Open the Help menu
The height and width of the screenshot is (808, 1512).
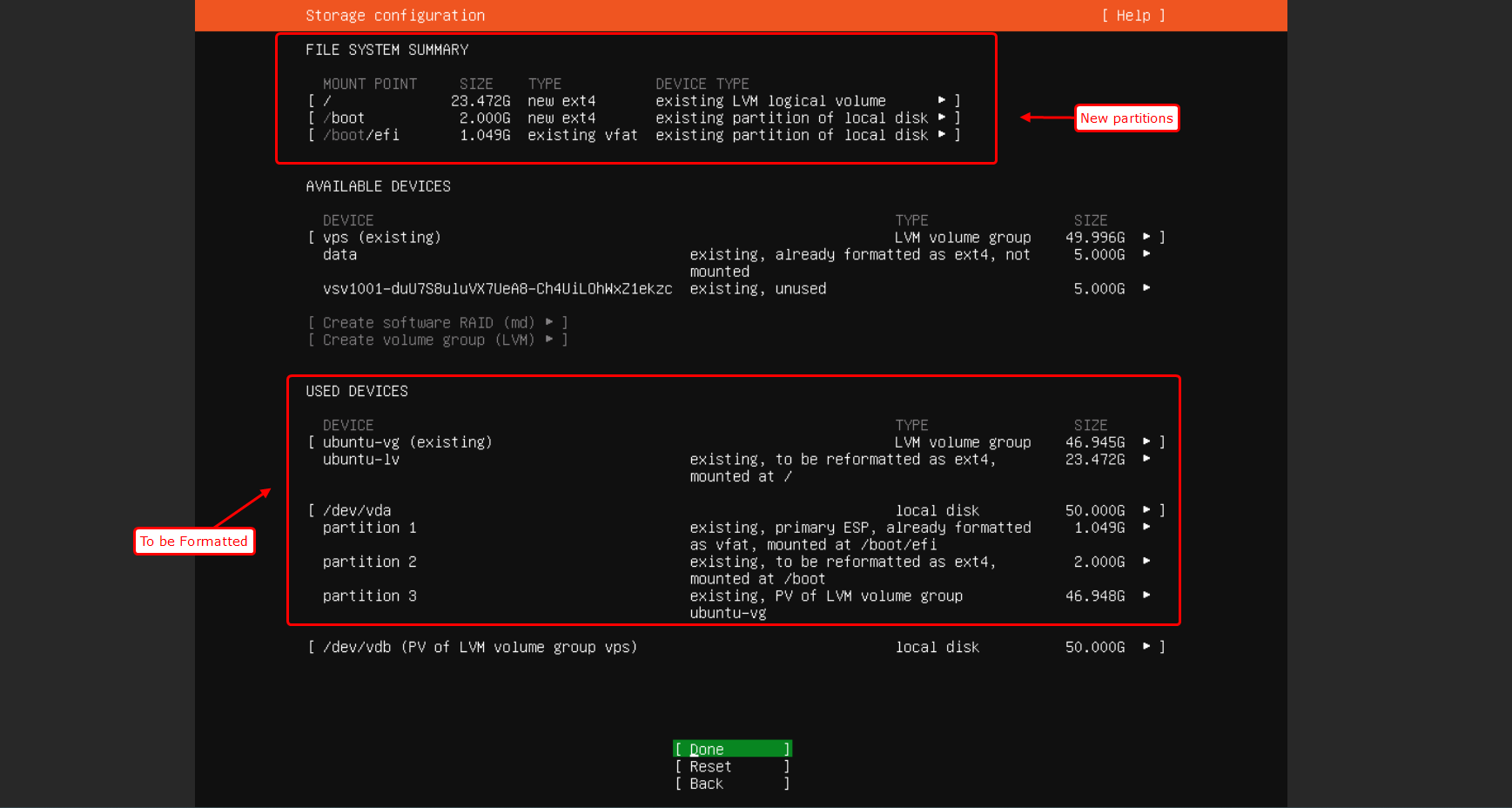[x=1132, y=16]
